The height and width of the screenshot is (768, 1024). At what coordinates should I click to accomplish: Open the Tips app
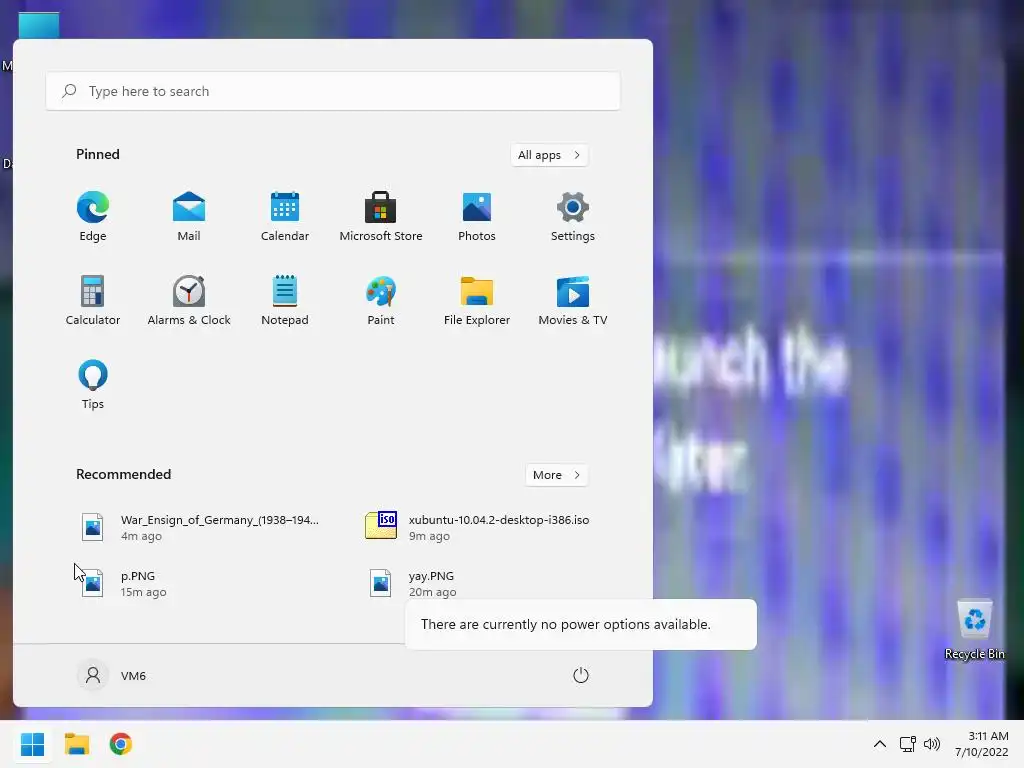93,384
